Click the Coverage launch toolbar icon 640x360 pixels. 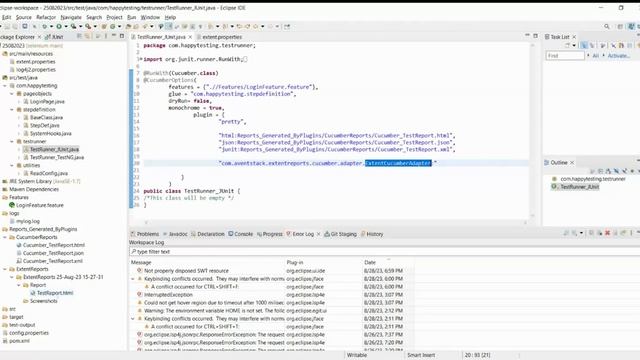(73, 27)
